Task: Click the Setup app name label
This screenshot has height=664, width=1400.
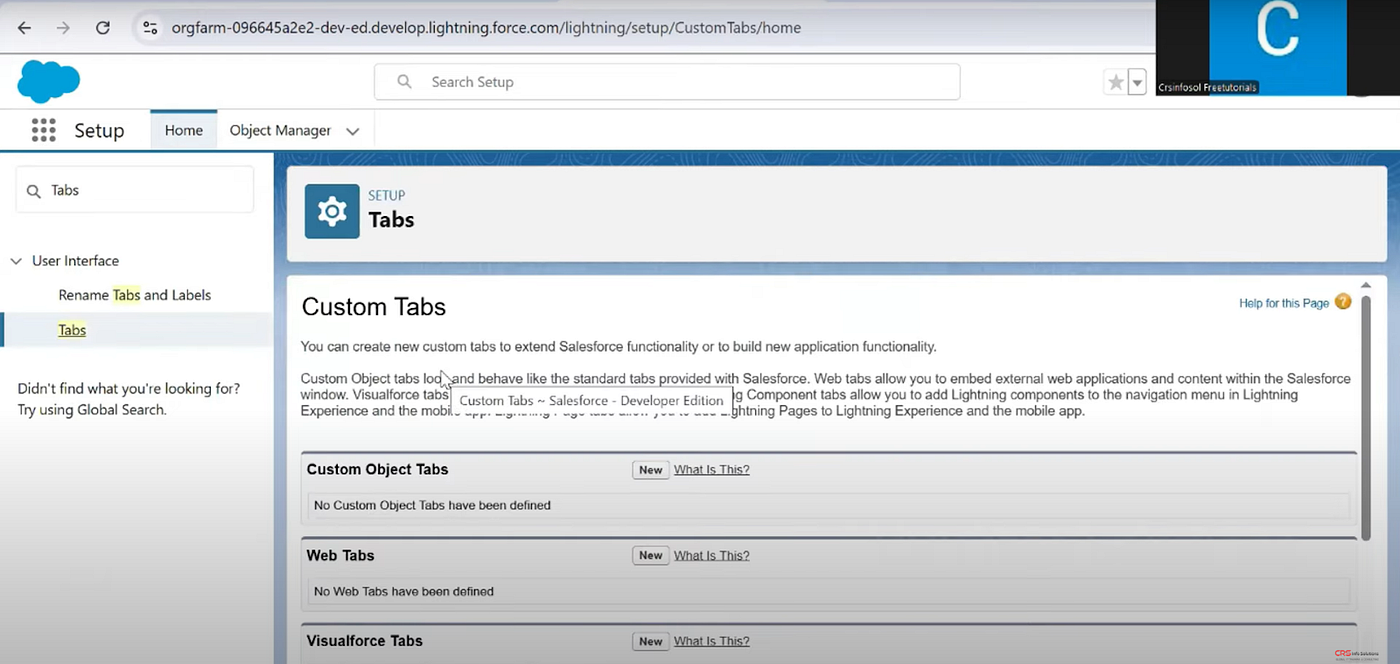Action: pyautogui.click(x=99, y=130)
